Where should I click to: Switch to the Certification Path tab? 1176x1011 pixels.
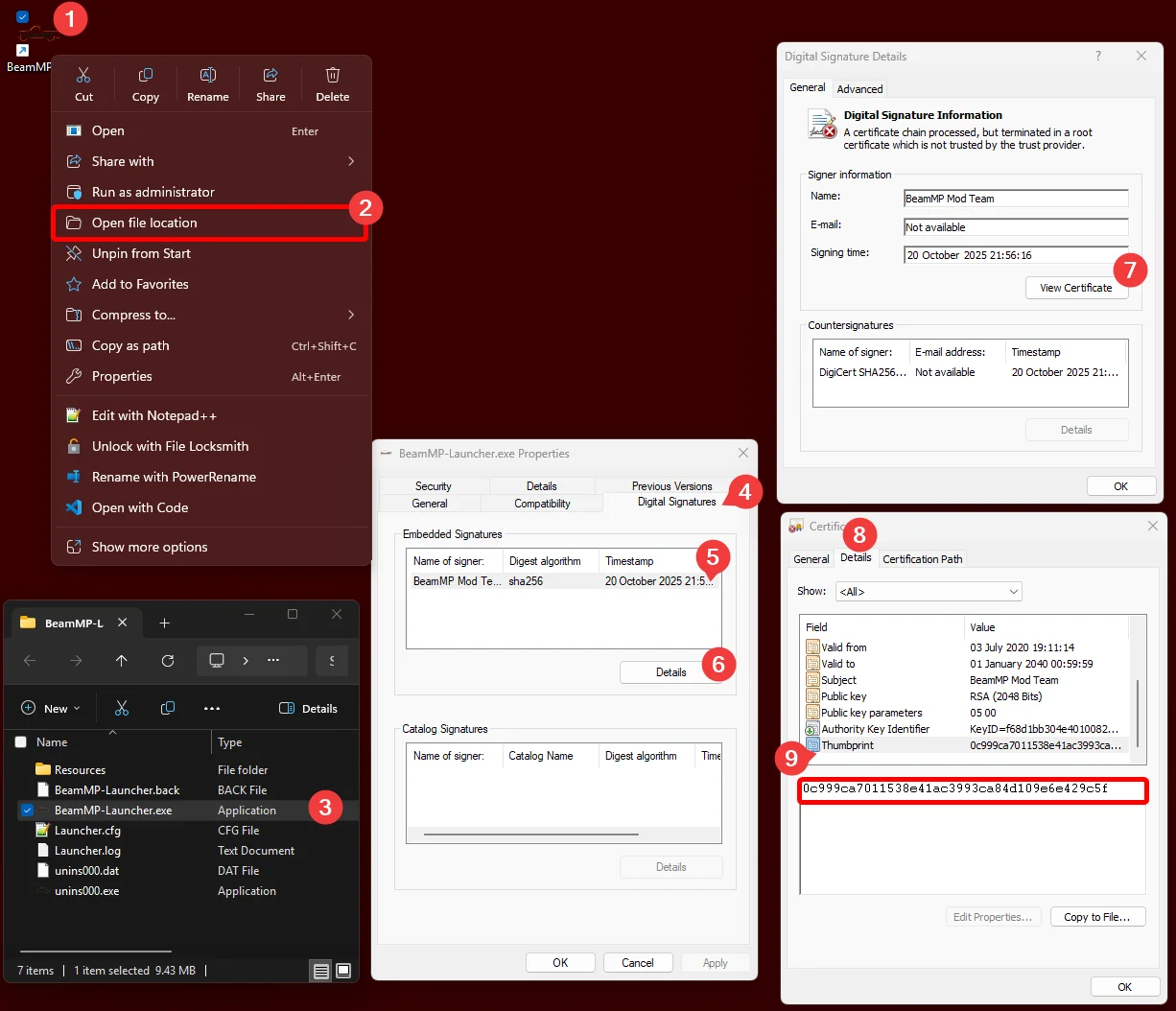click(x=922, y=559)
